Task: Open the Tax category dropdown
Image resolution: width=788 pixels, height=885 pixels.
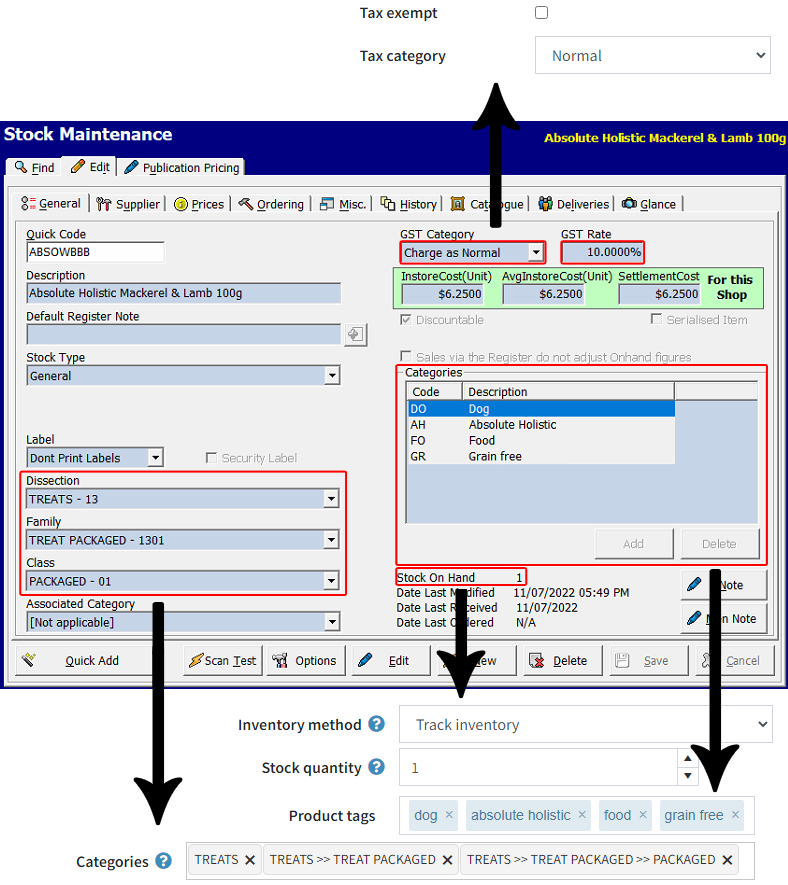Action: click(x=652, y=56)
